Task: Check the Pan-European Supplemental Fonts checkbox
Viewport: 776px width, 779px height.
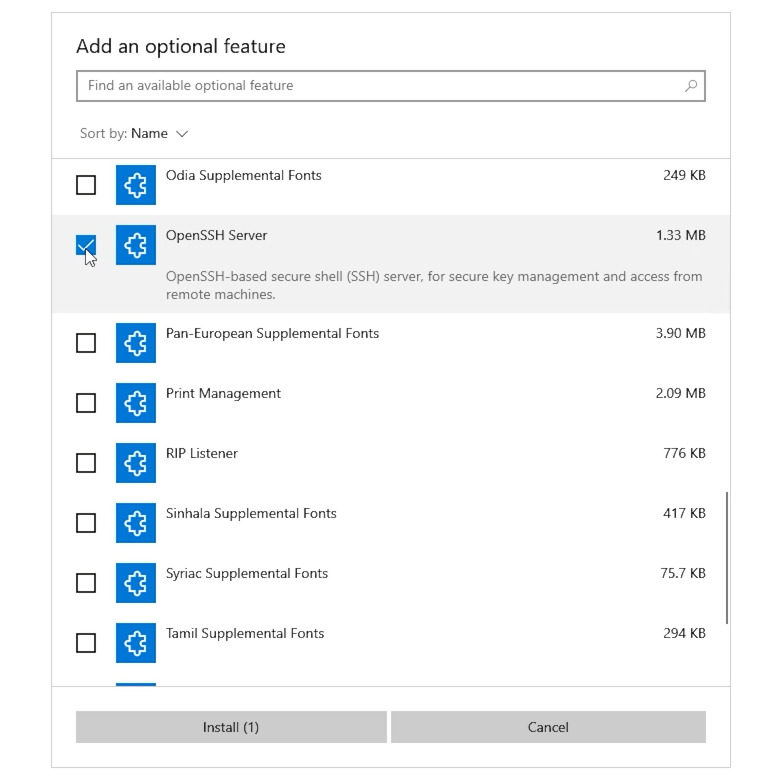Action: click(x=86, y=343)
